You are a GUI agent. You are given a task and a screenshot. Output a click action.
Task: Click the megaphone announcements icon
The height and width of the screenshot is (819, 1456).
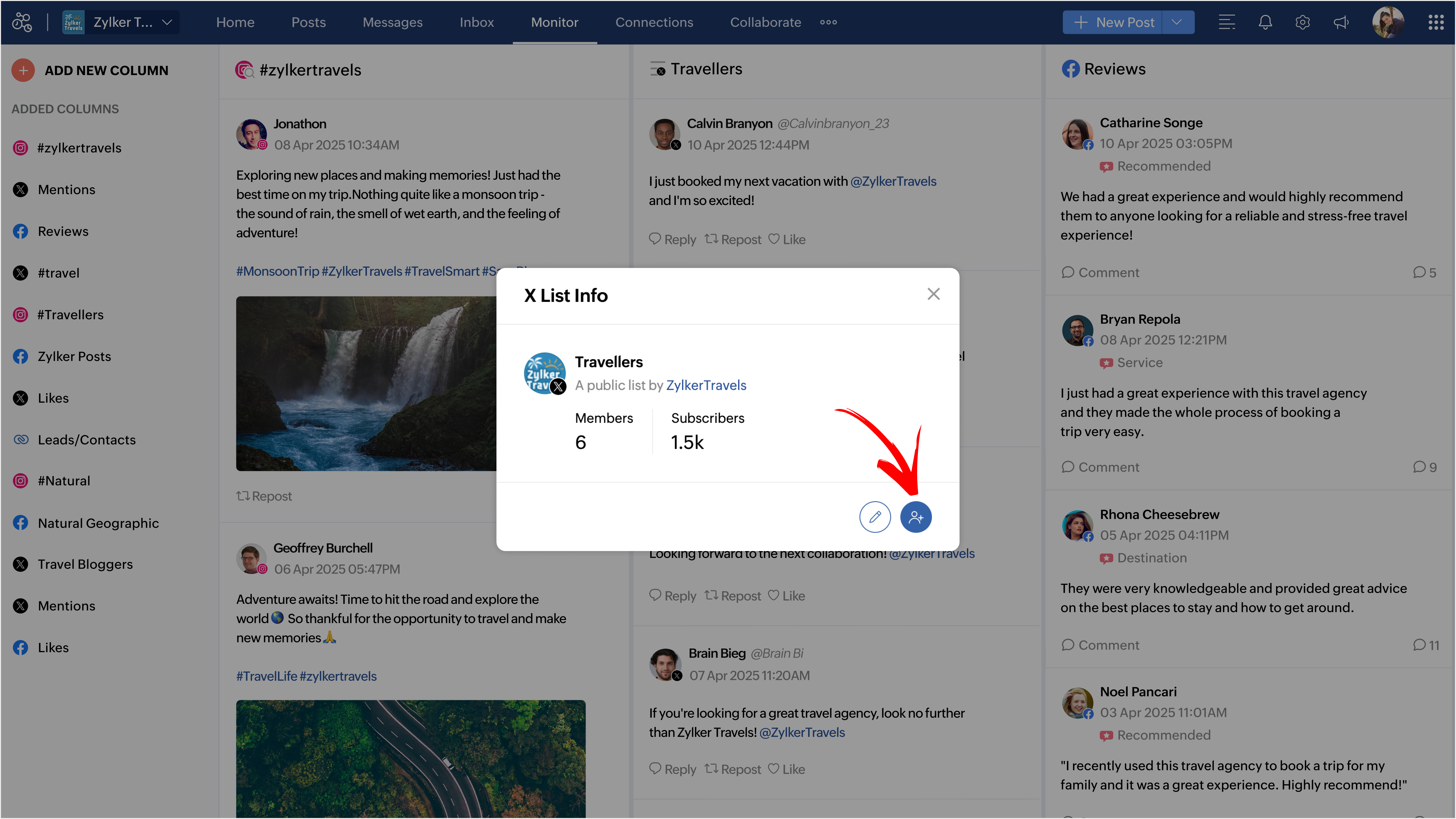(x=1341, y=22)
